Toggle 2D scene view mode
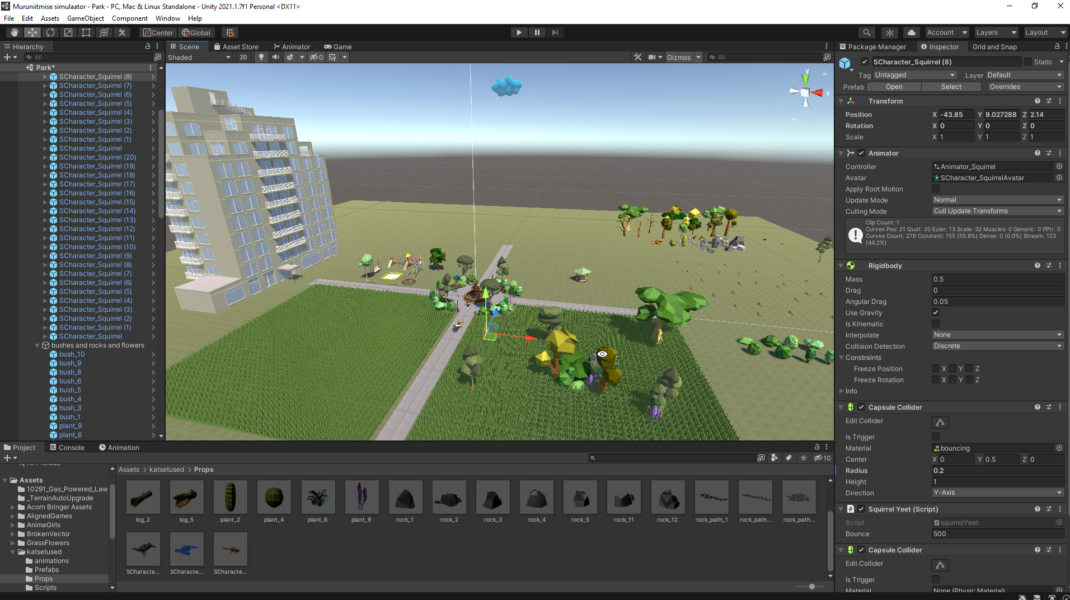The width and height of the screenshot is (1070, 600). 243,58
